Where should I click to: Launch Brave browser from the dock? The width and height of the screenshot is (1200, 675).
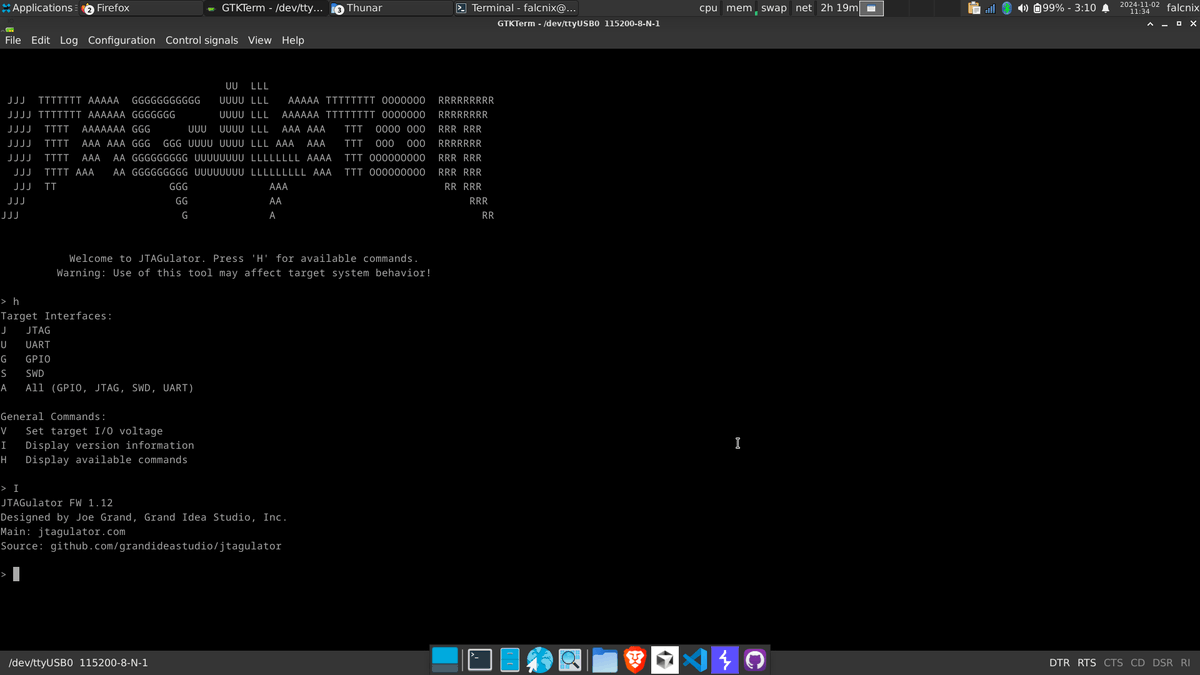(635, 659)
